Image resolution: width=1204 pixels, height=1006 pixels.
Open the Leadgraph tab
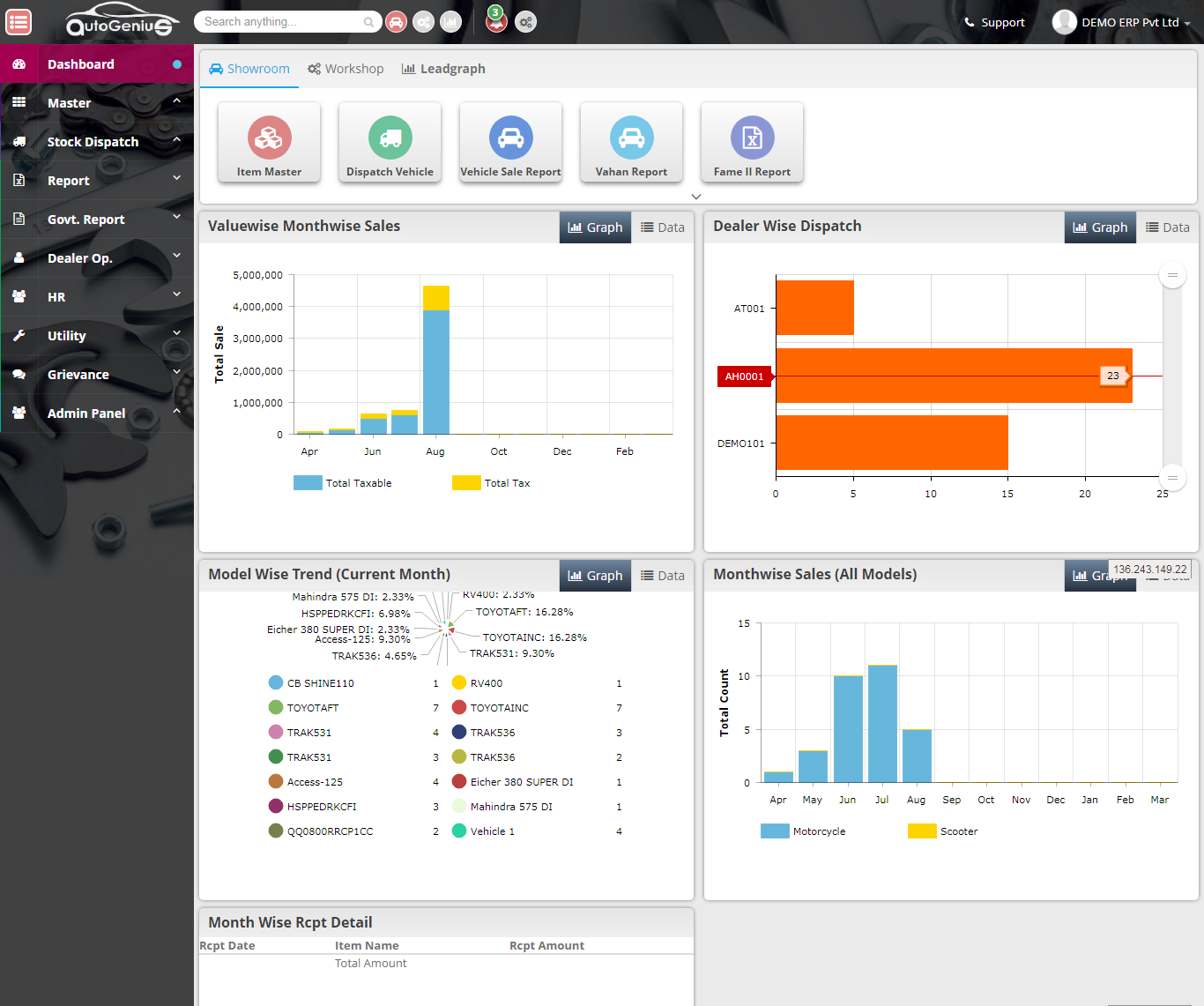tap(443, 68)
